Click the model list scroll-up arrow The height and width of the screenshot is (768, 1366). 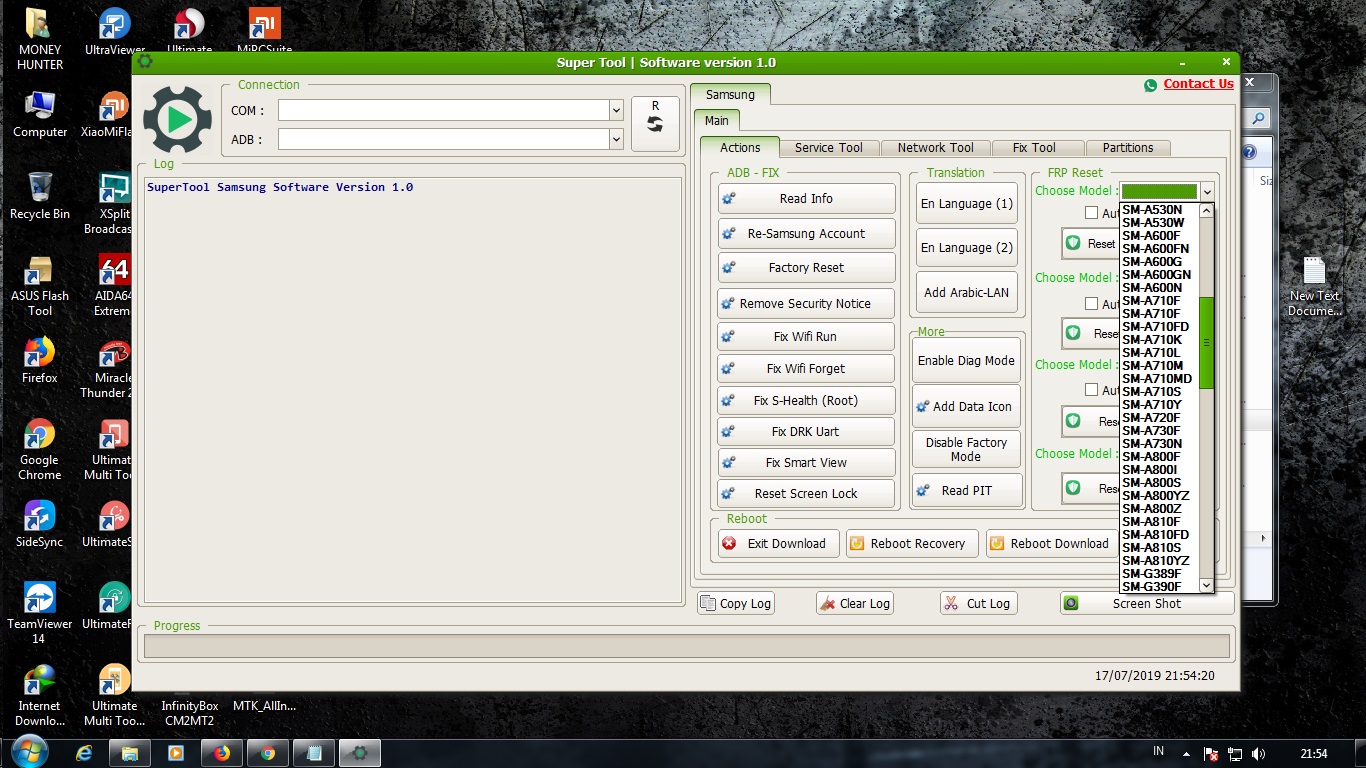1206,211
